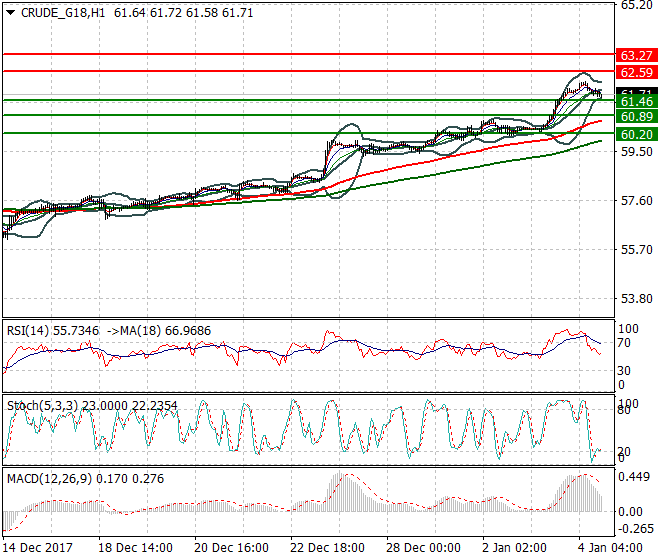660x560 pixels.
Task: Select the 14 Dec 2017 time axis label
Action: [37, 548]
